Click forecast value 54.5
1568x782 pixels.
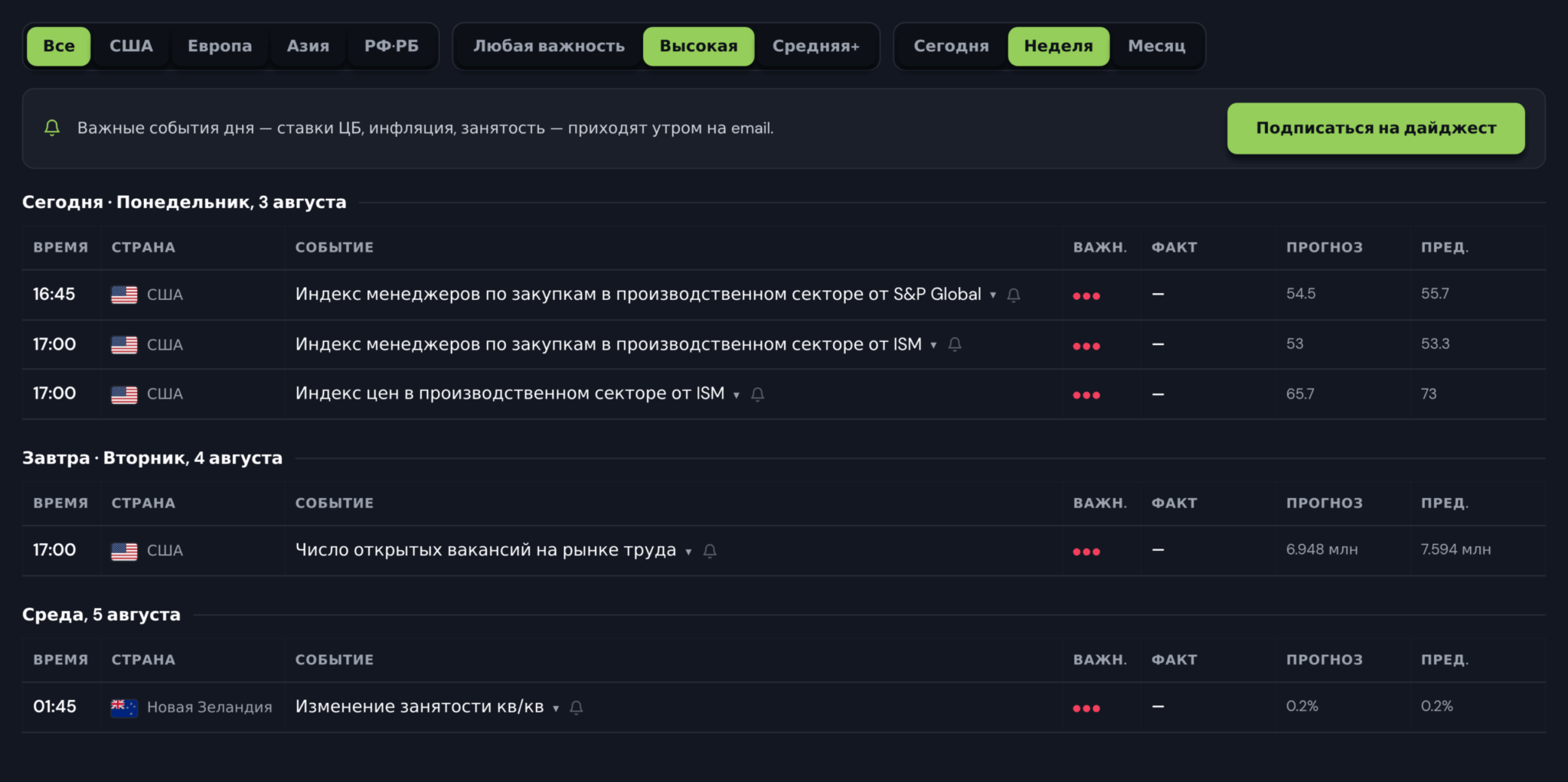point(1301,294)
